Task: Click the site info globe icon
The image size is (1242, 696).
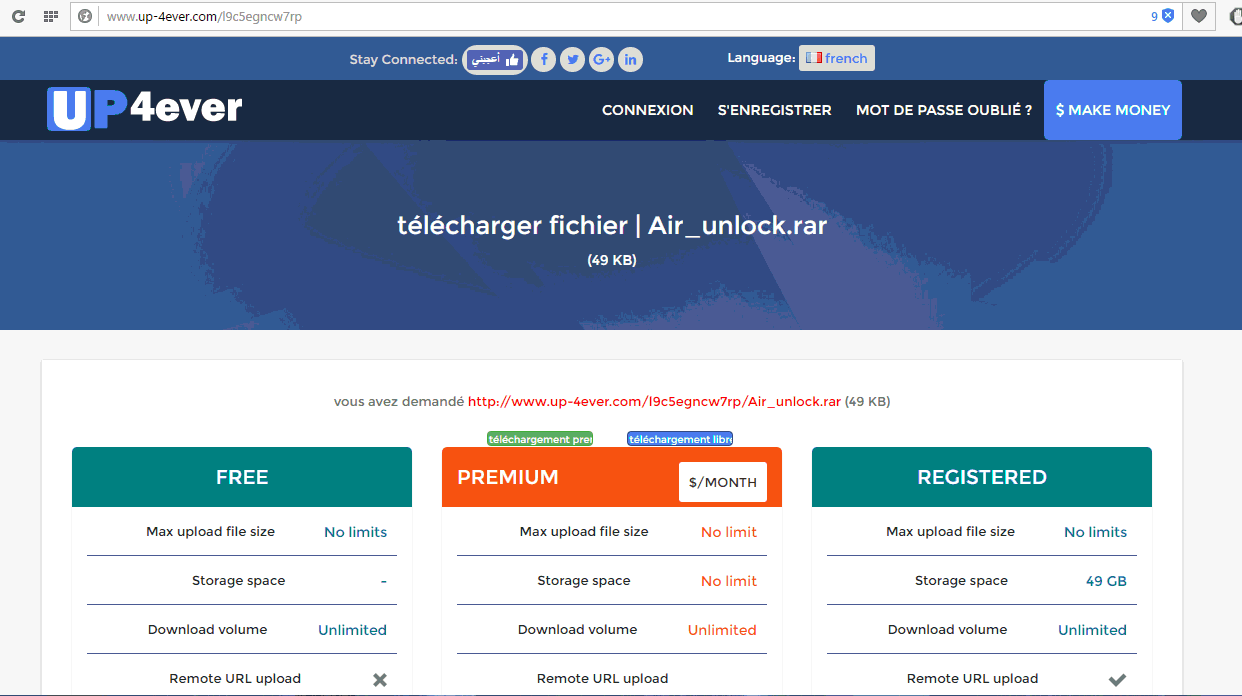Action: (85, 16)
